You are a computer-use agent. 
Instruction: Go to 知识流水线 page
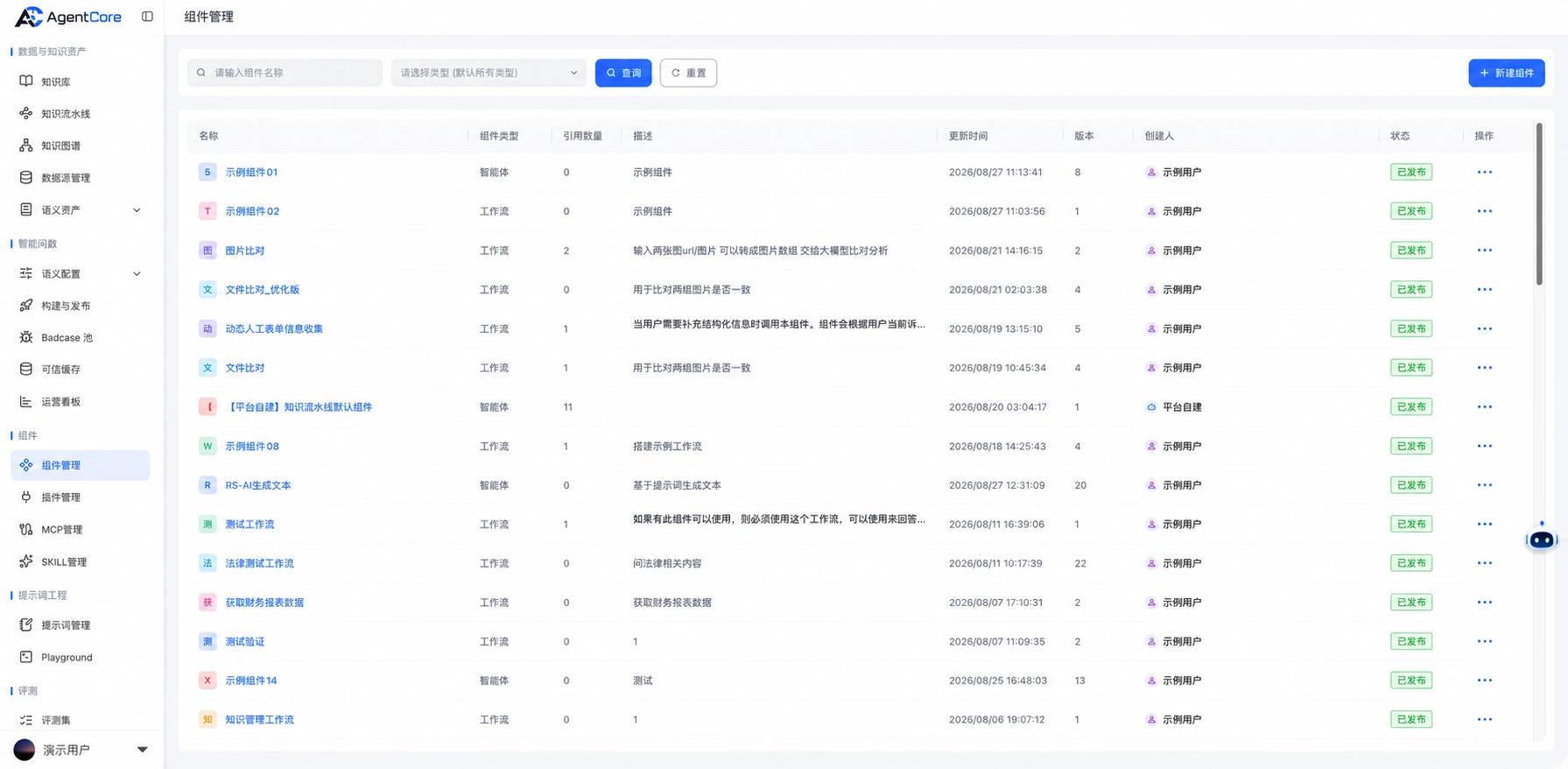click(x=66, y=114)
